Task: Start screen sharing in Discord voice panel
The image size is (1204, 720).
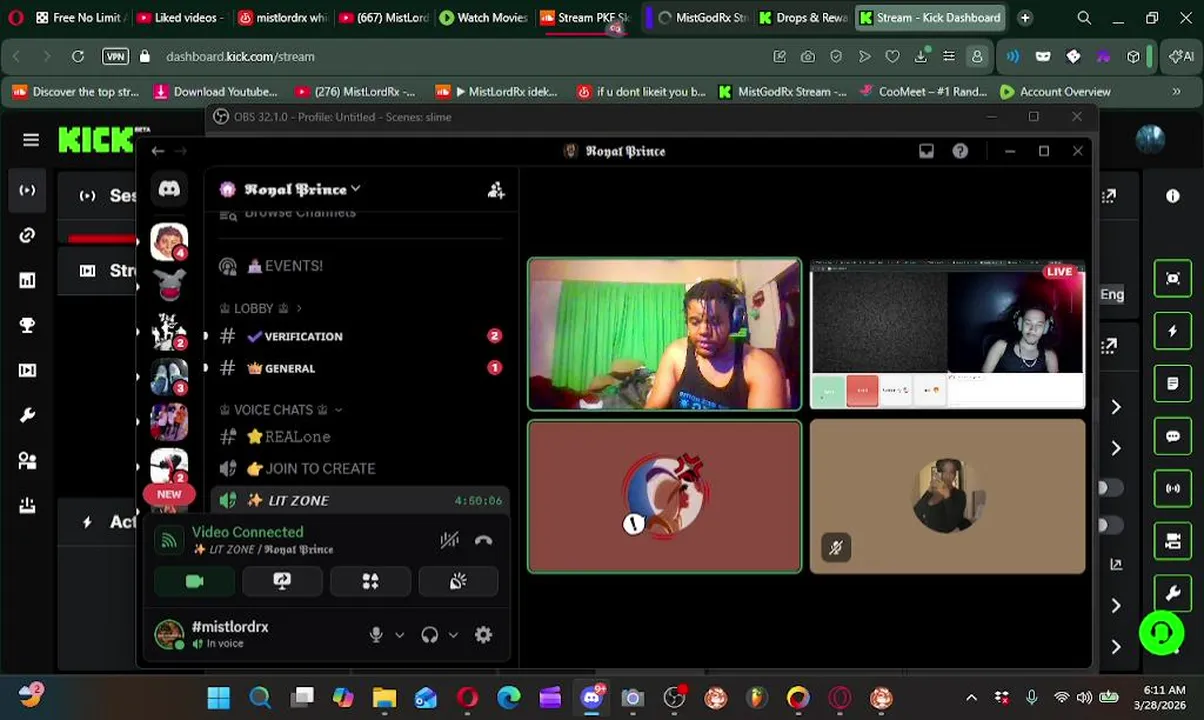Action: pyautogui.click(x=282, y=582)
